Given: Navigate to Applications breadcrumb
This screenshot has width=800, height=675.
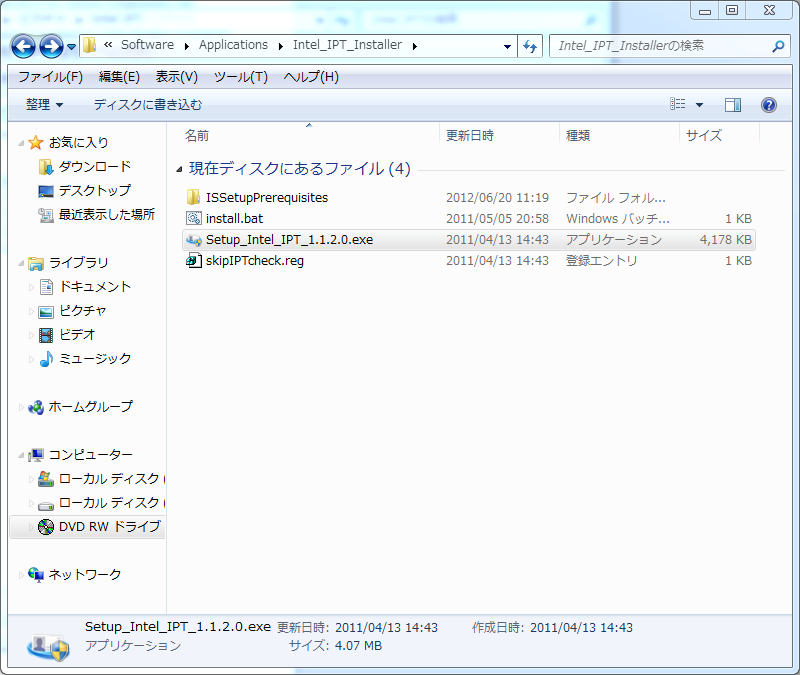Looking at the screenshot, I should [x=233, y=45].
